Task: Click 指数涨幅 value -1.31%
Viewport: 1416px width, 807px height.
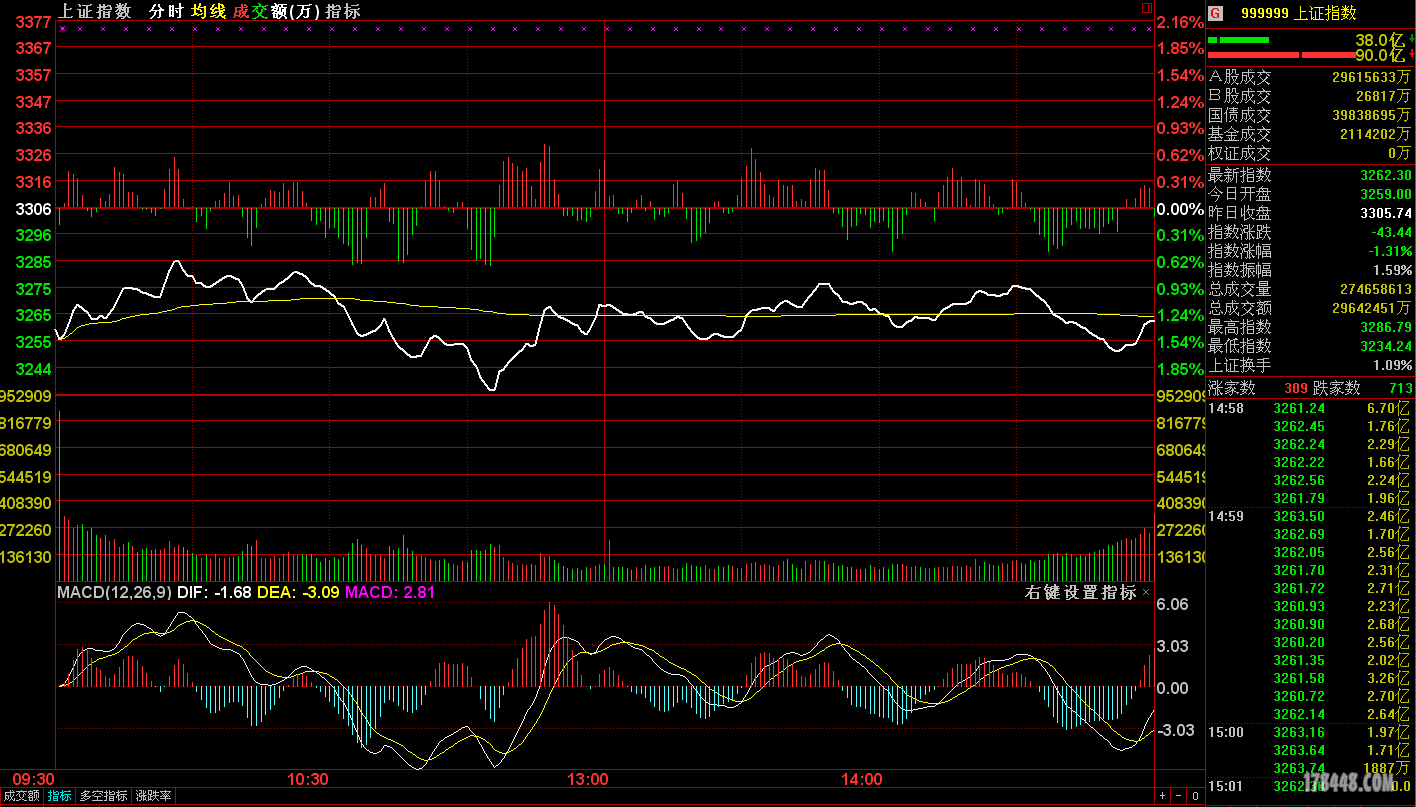Action: [x=1391, y=251]
